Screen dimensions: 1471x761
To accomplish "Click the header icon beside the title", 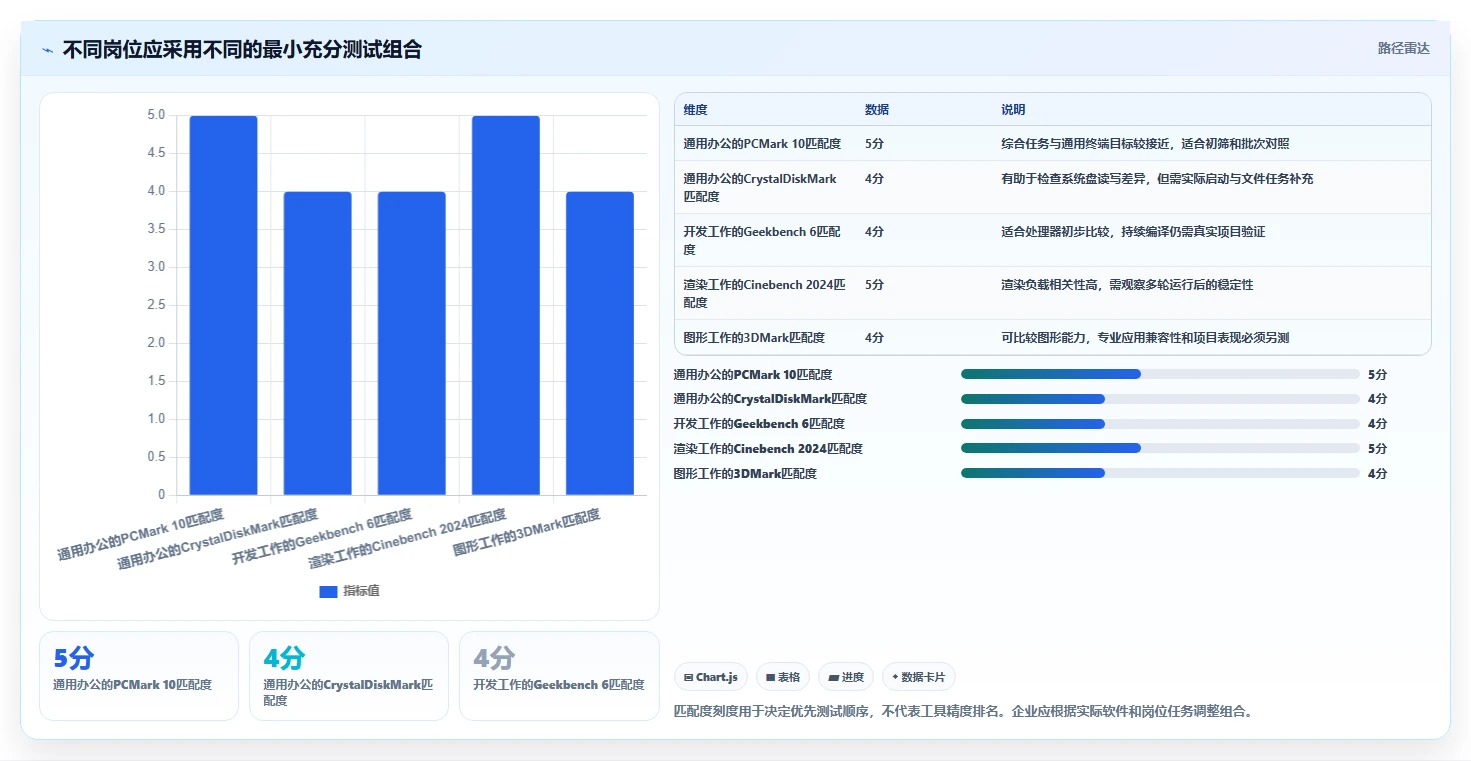I will (x=47, y=50).
